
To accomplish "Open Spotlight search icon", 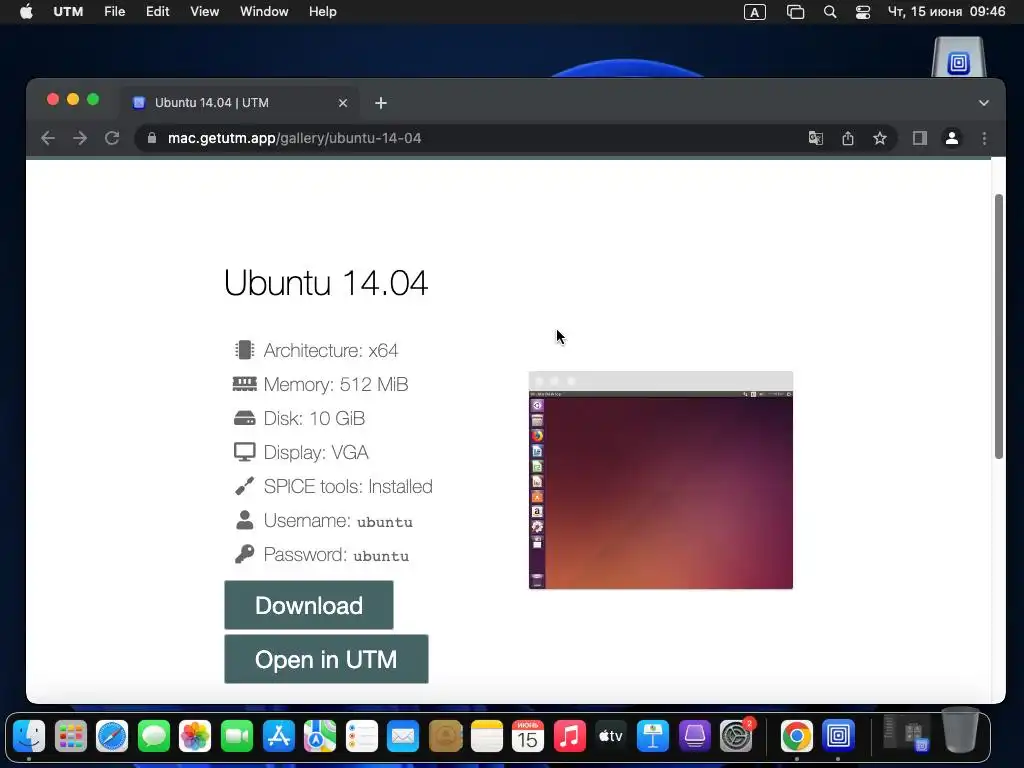I will (830, 12).
